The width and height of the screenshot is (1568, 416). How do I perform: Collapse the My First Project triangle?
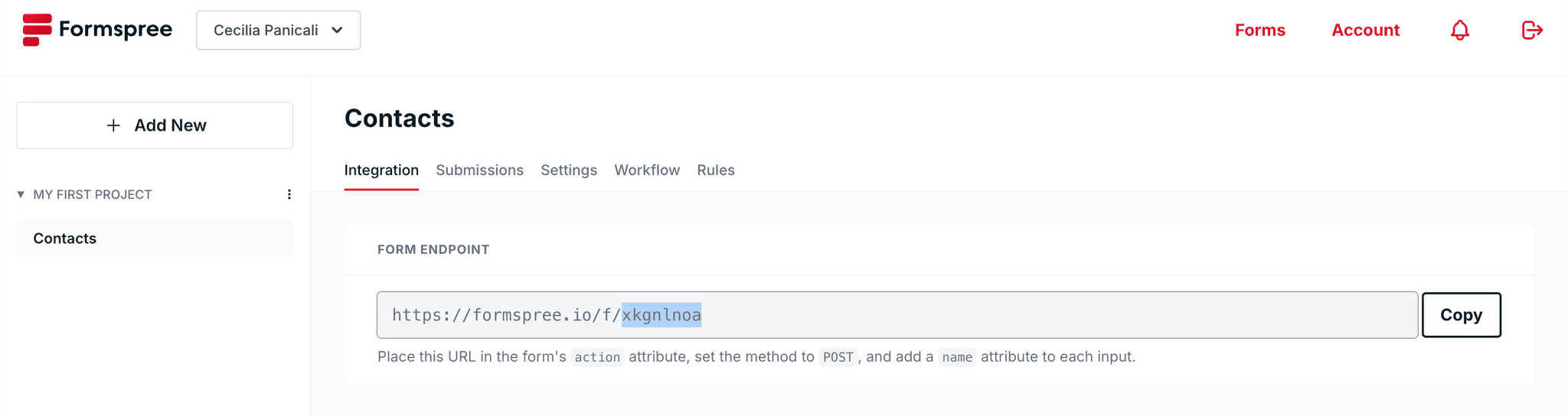click(x=21, y=194)
